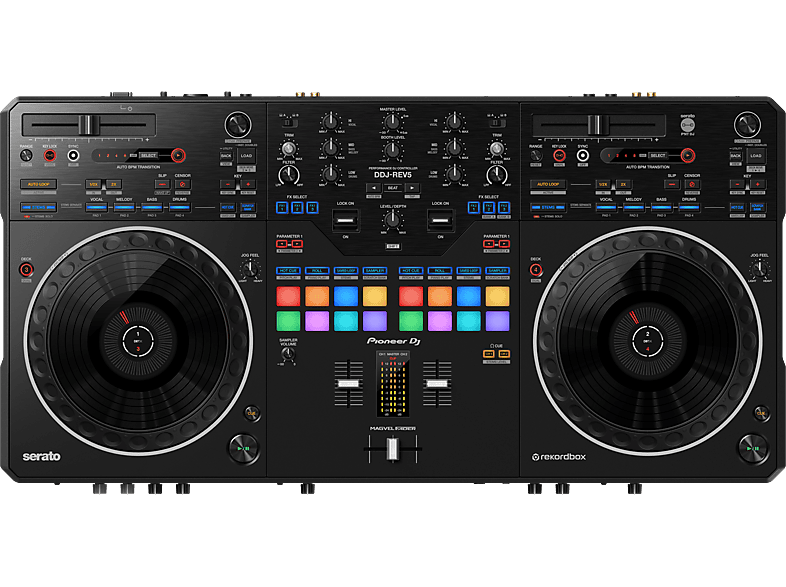Select right pad mode SAMPLER
Screen dimensions: 786x587
click(x=497, y=271)
